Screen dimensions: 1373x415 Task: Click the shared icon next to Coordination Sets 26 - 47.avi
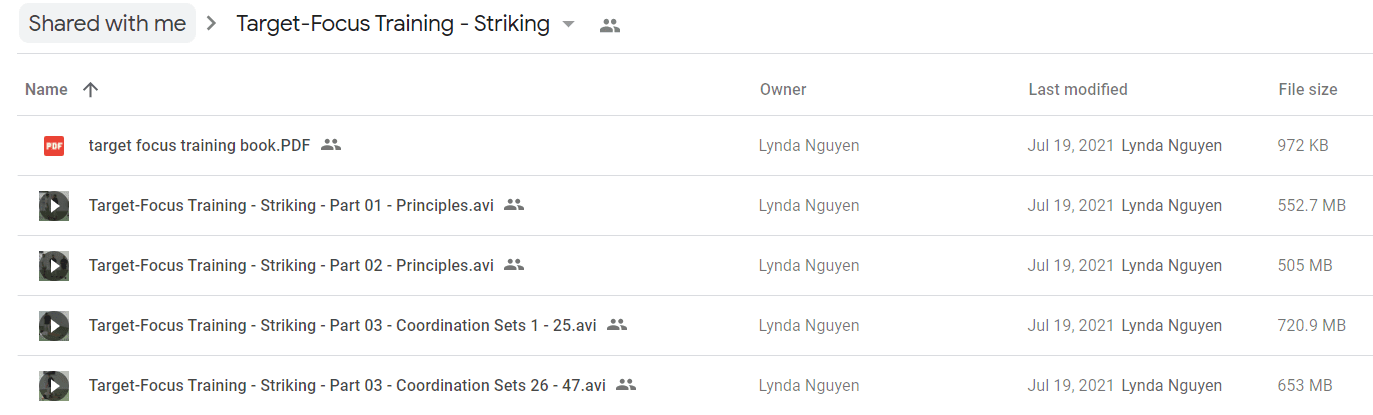(x=626, y=385)
